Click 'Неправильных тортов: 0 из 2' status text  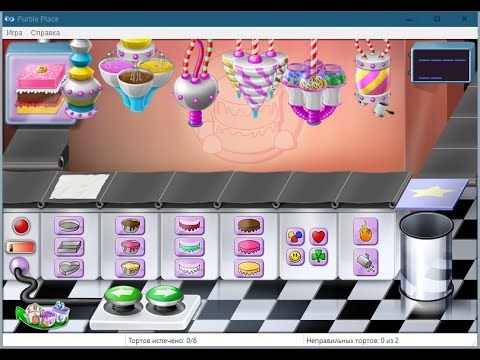coord(352,341)
